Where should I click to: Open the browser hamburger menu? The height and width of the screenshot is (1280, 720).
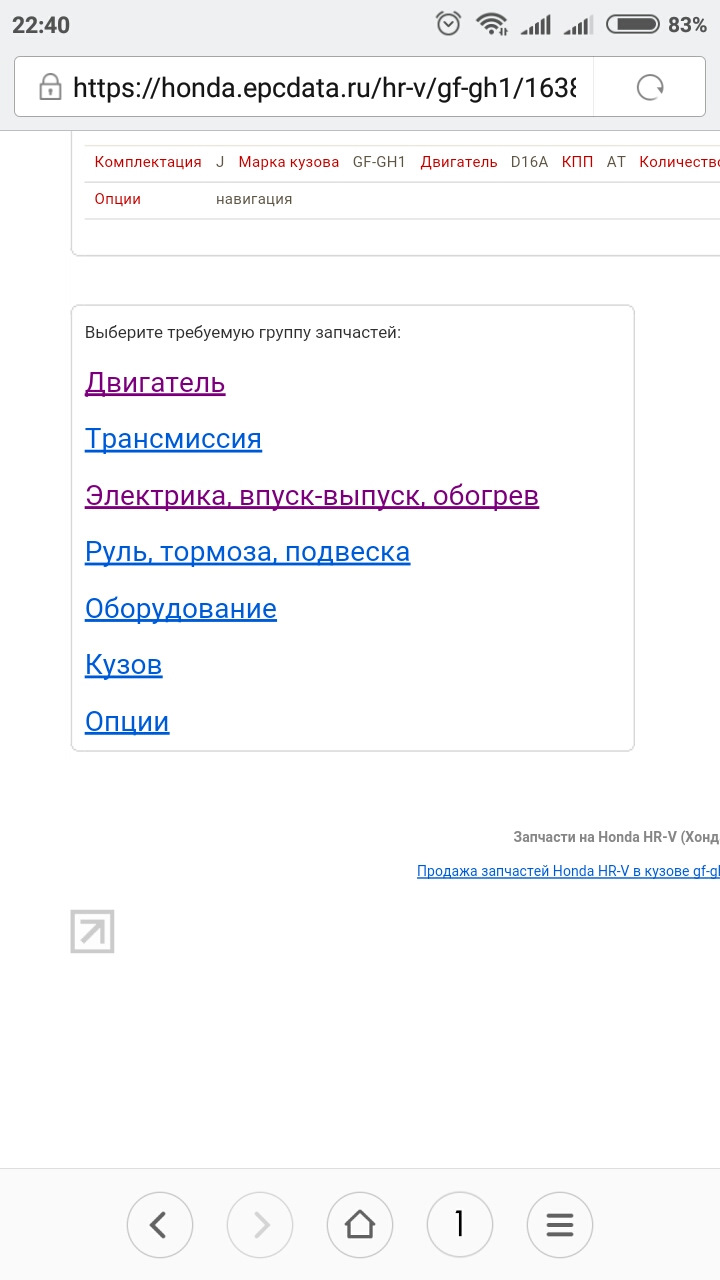point(560,1224)
